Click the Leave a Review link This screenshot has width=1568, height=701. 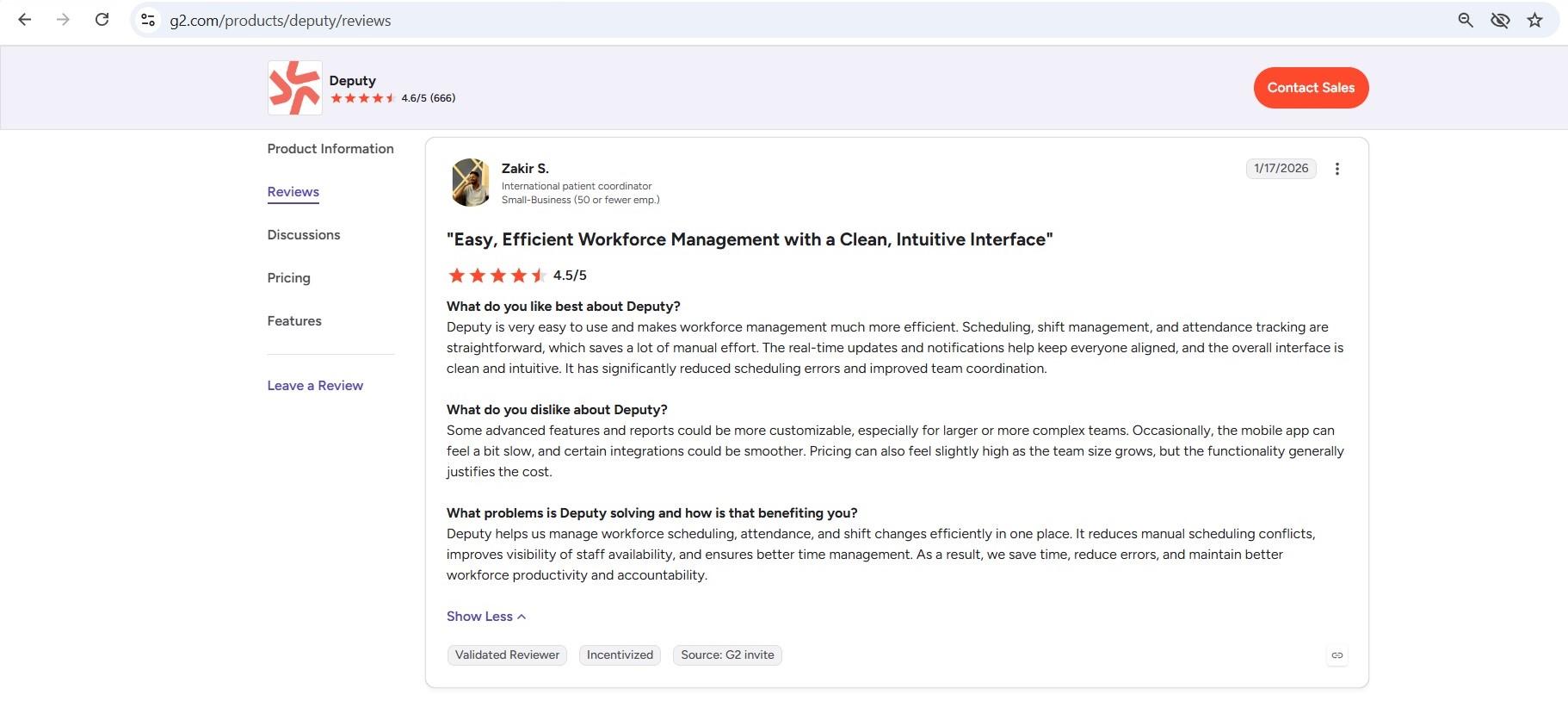[315, 386]
